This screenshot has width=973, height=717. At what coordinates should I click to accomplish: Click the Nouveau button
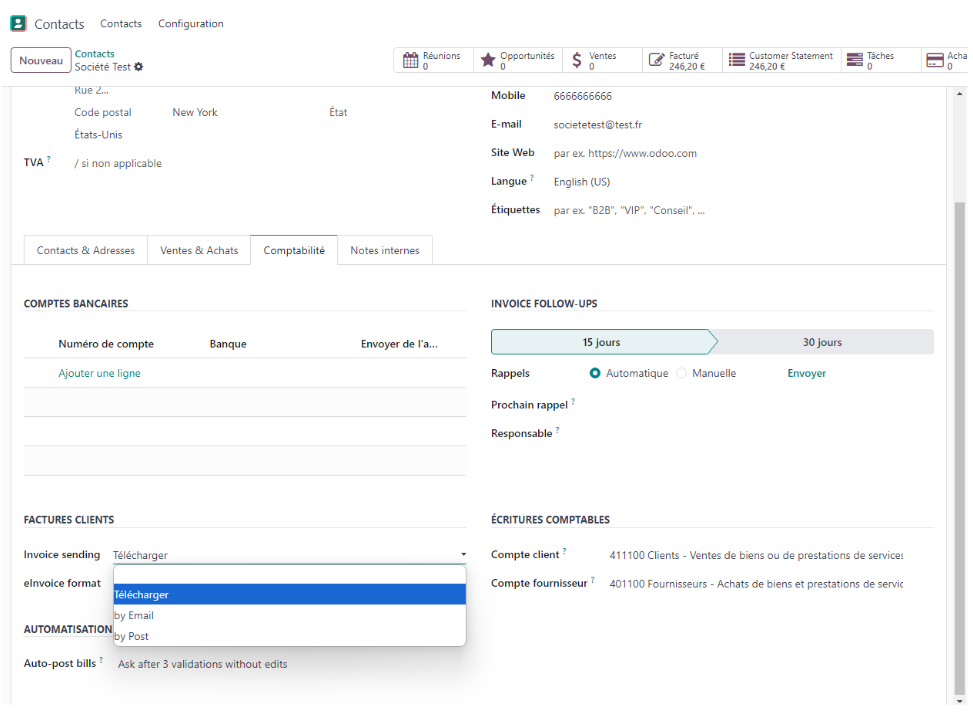click(x=41, y=60)
